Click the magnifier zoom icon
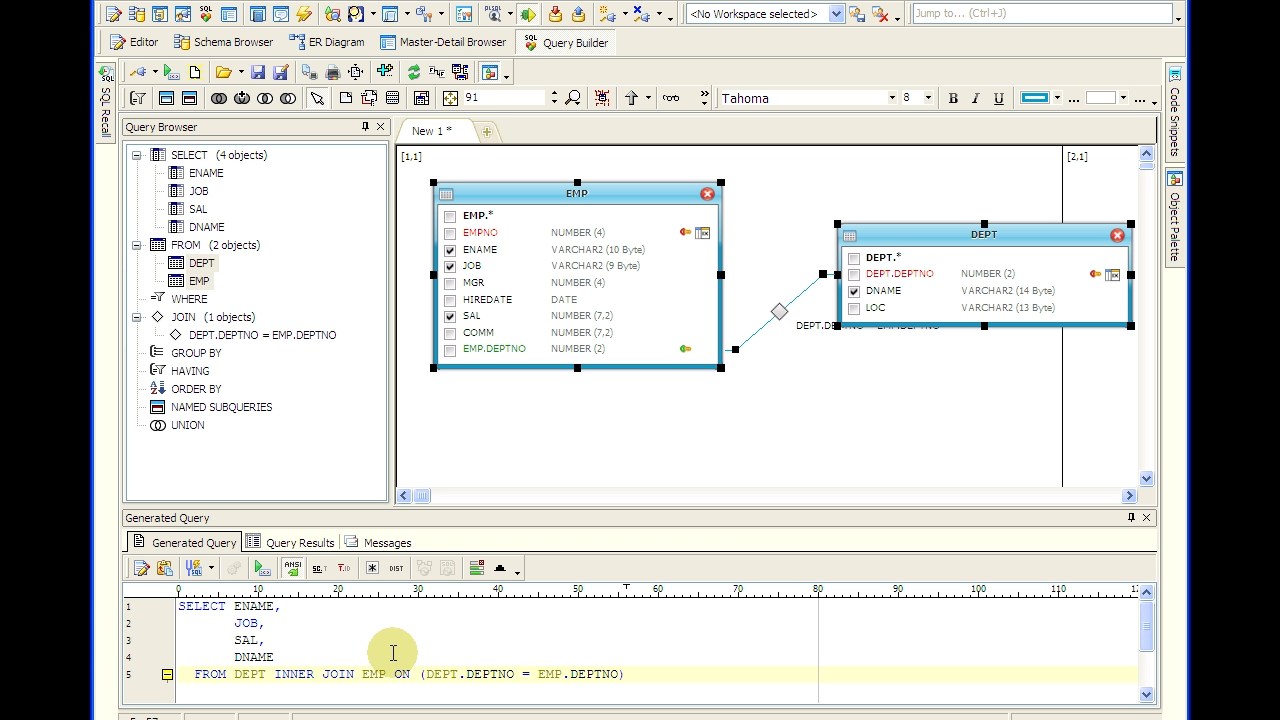Image resolution: width=1280 pixels, height=720 pixels. click(573, 98)
